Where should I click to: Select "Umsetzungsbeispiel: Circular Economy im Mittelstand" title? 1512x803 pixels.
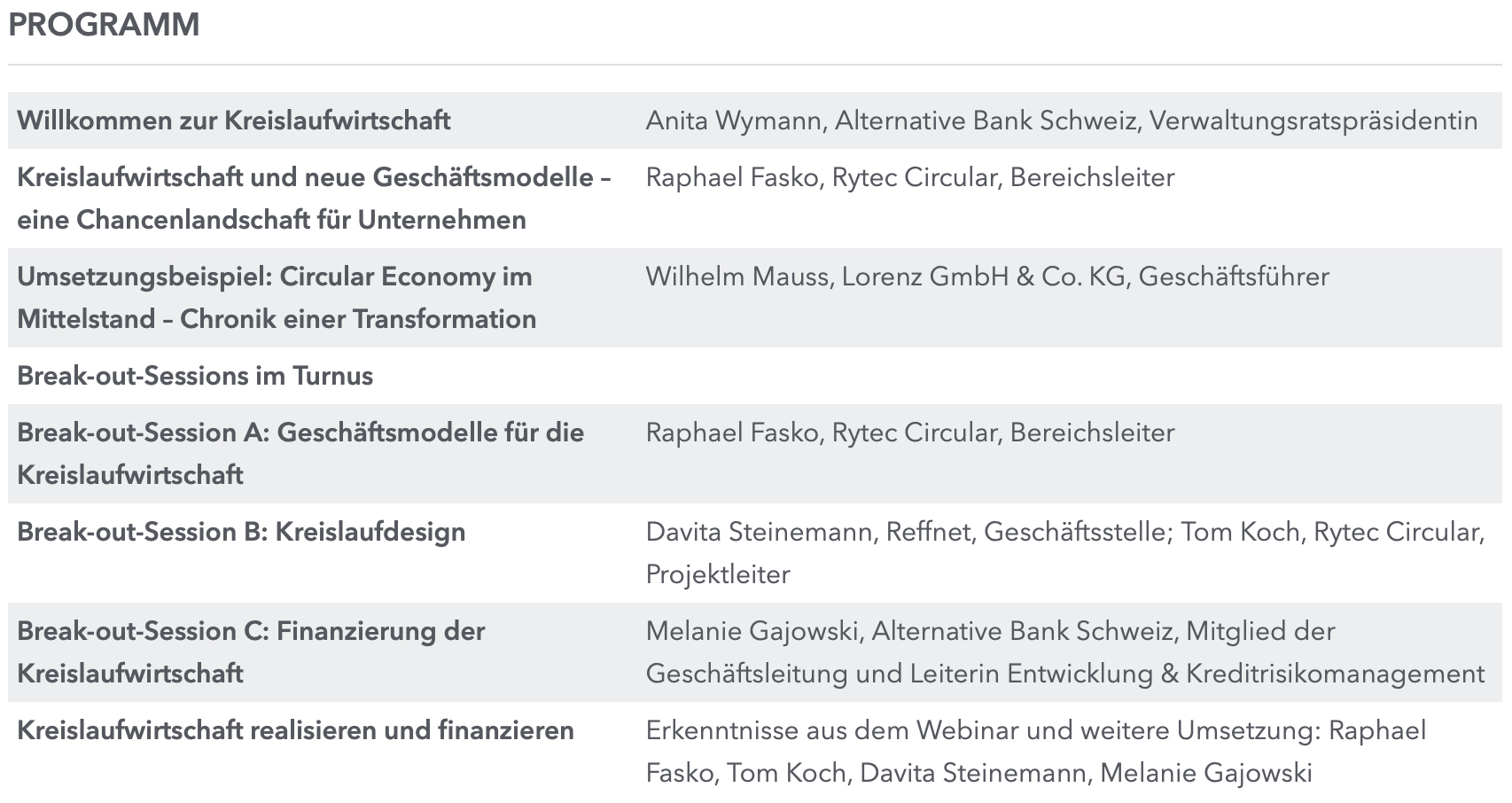pos(275,277)
